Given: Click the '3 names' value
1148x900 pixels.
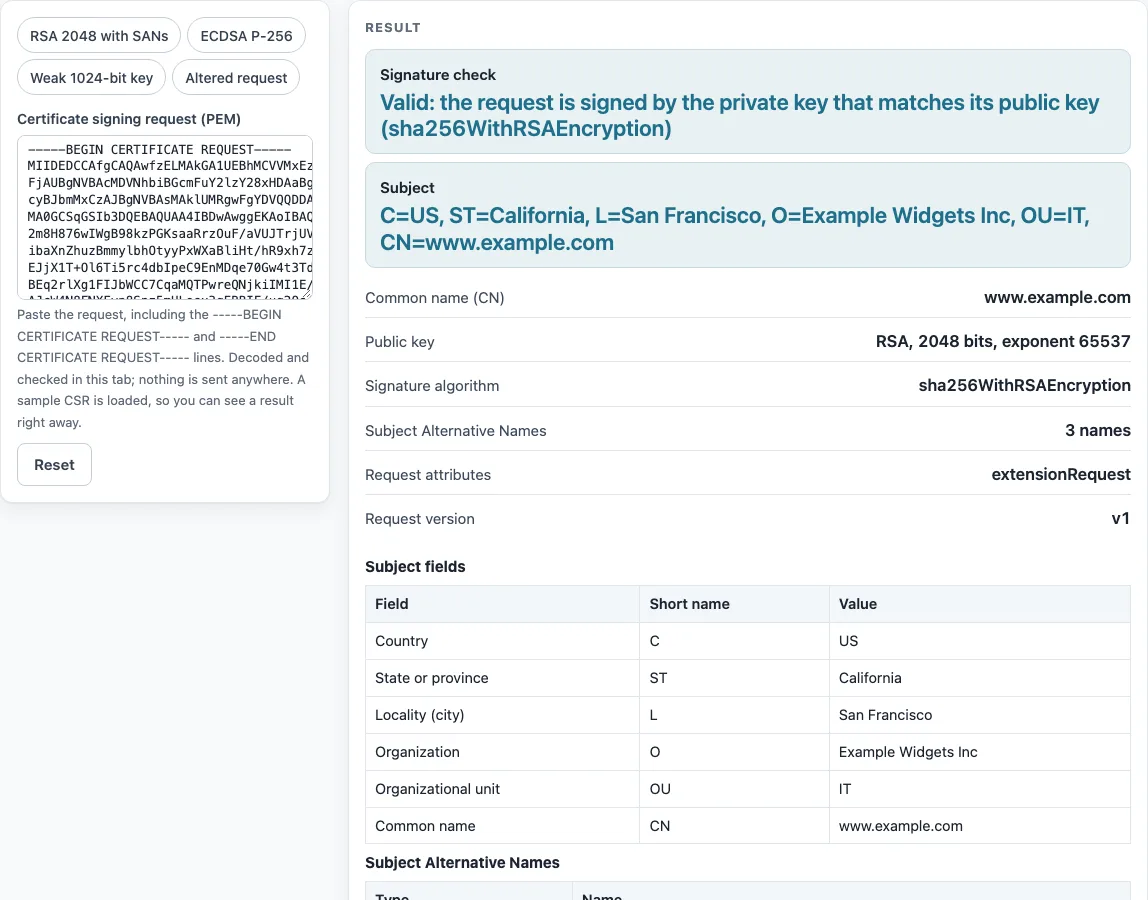Looking at the screenshot, I should click(x=1097, y=431).
